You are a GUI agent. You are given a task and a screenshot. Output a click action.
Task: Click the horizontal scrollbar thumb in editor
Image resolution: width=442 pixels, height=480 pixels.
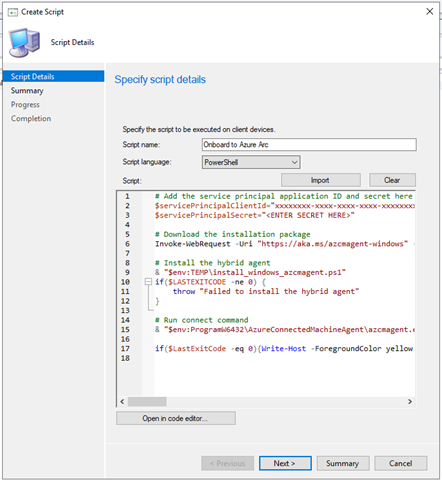coord(147,402)
